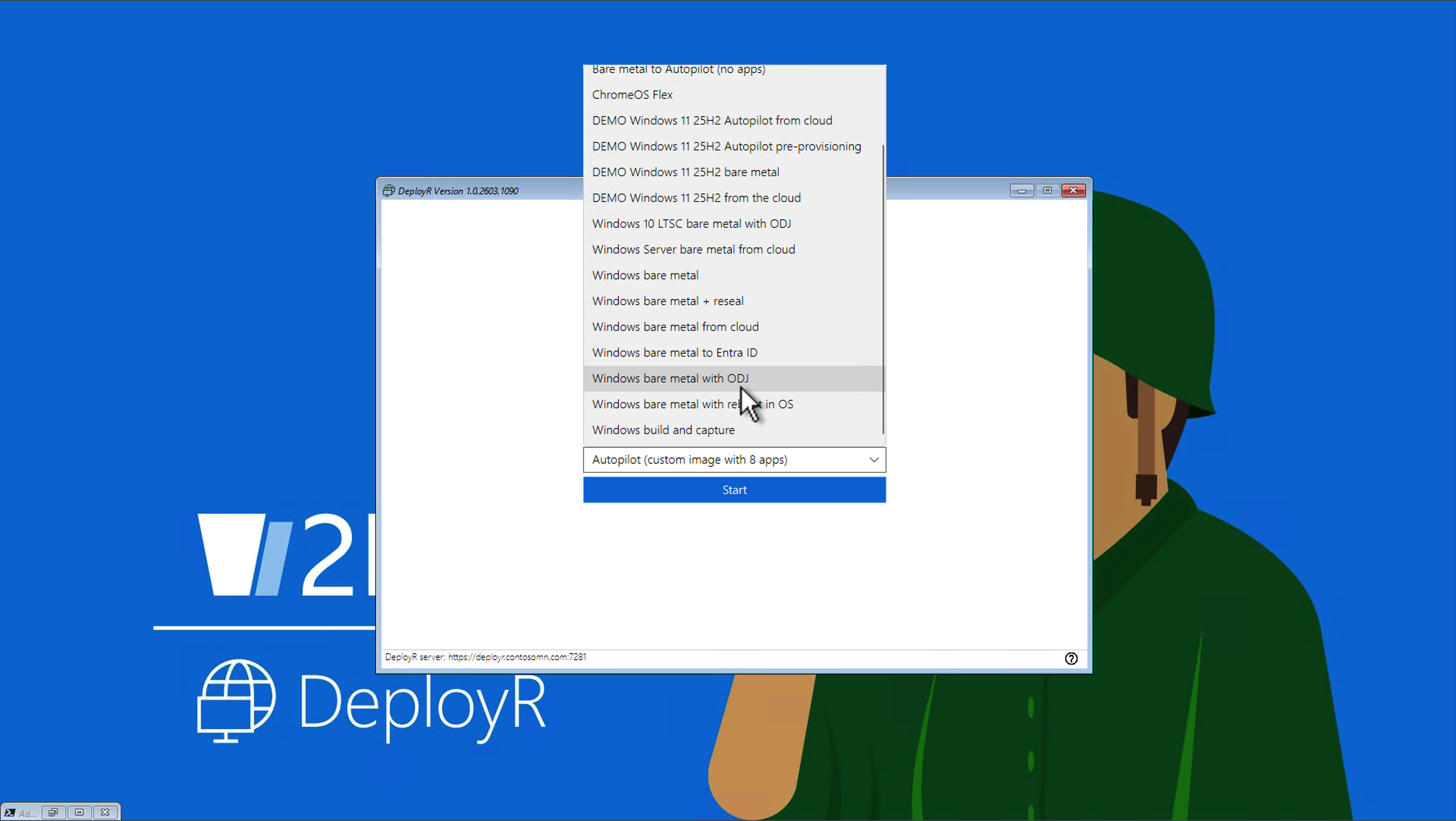Close the minimized PowerShell window

coord(105,813)
